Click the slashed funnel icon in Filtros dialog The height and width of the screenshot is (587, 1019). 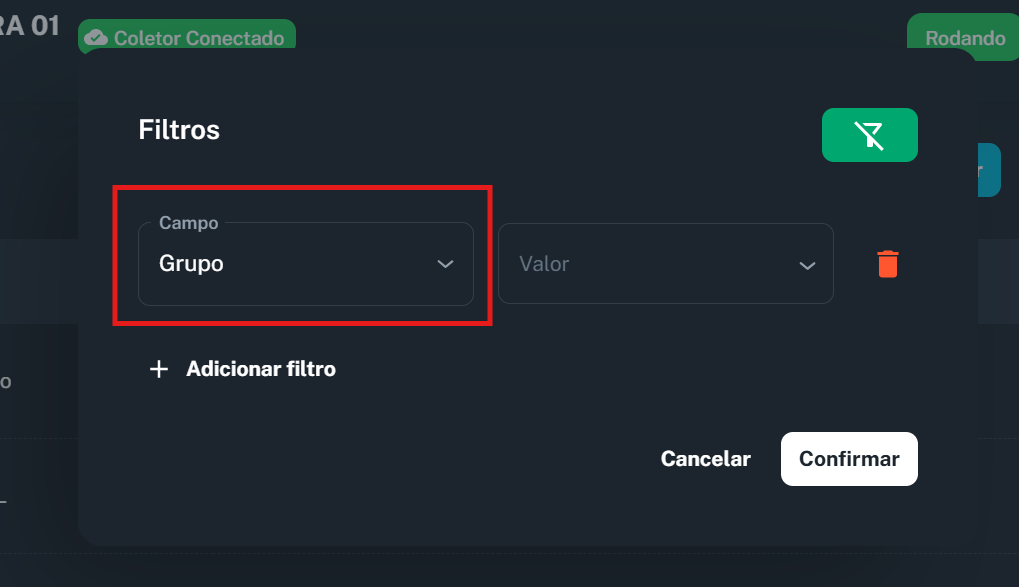(869, 134)
